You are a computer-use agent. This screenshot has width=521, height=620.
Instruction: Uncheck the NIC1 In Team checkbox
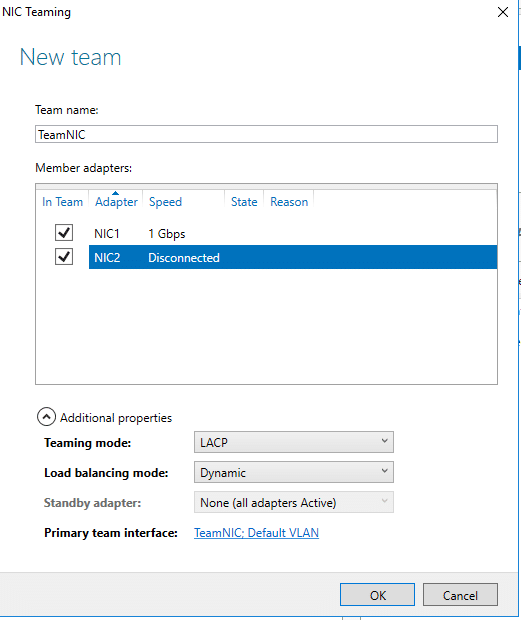[x=64, y=233]
